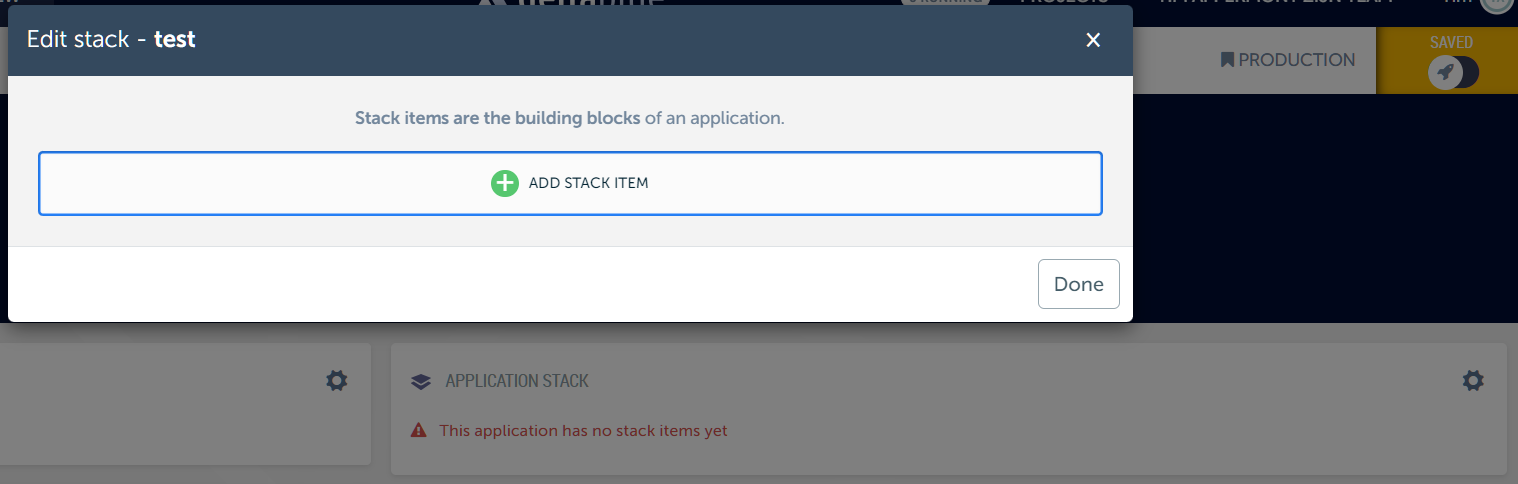This screenshot has height=484, width=1518.
Task: Open gear settings on the left panel
Action: [337, 381]
